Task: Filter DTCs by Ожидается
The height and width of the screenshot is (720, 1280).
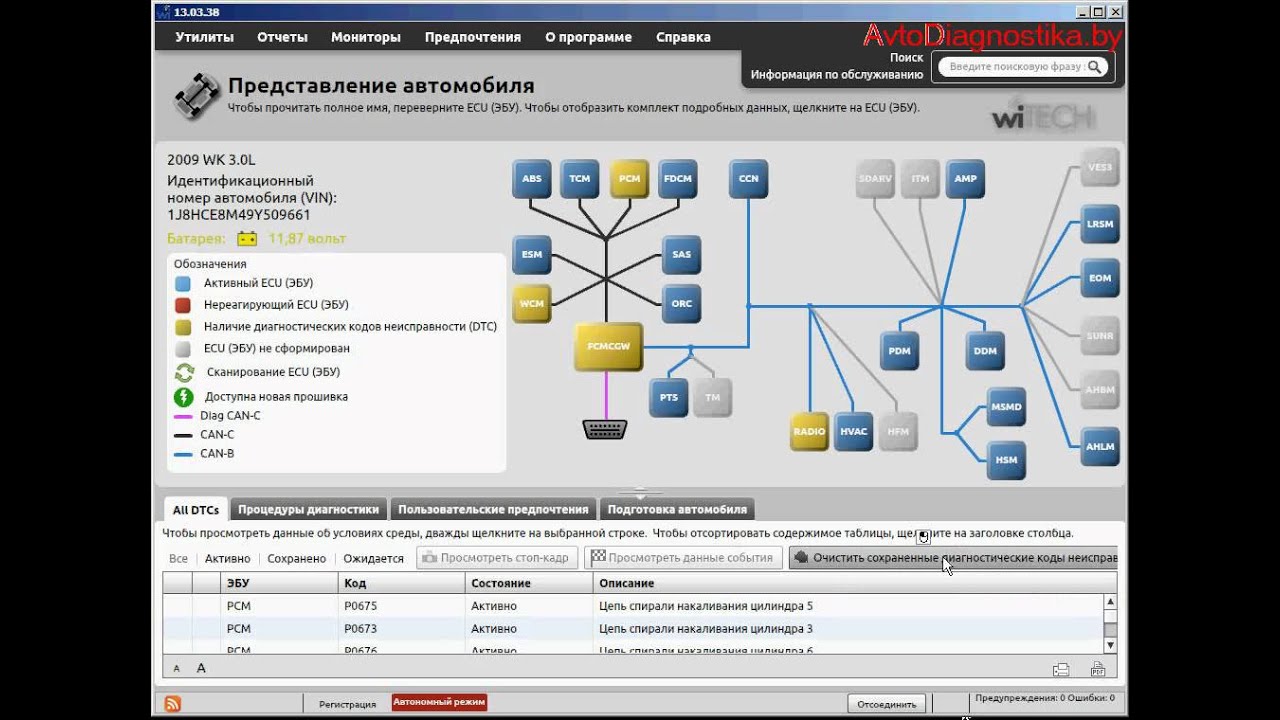Action: click(374, 558)
